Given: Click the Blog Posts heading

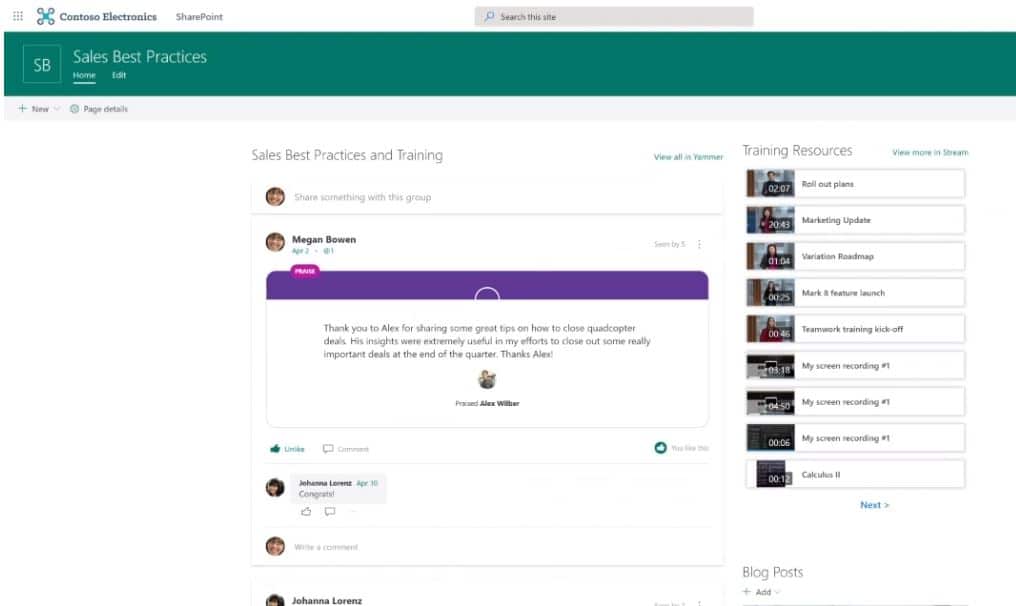Looking at the screenshot, I should [x=772, y=572].
